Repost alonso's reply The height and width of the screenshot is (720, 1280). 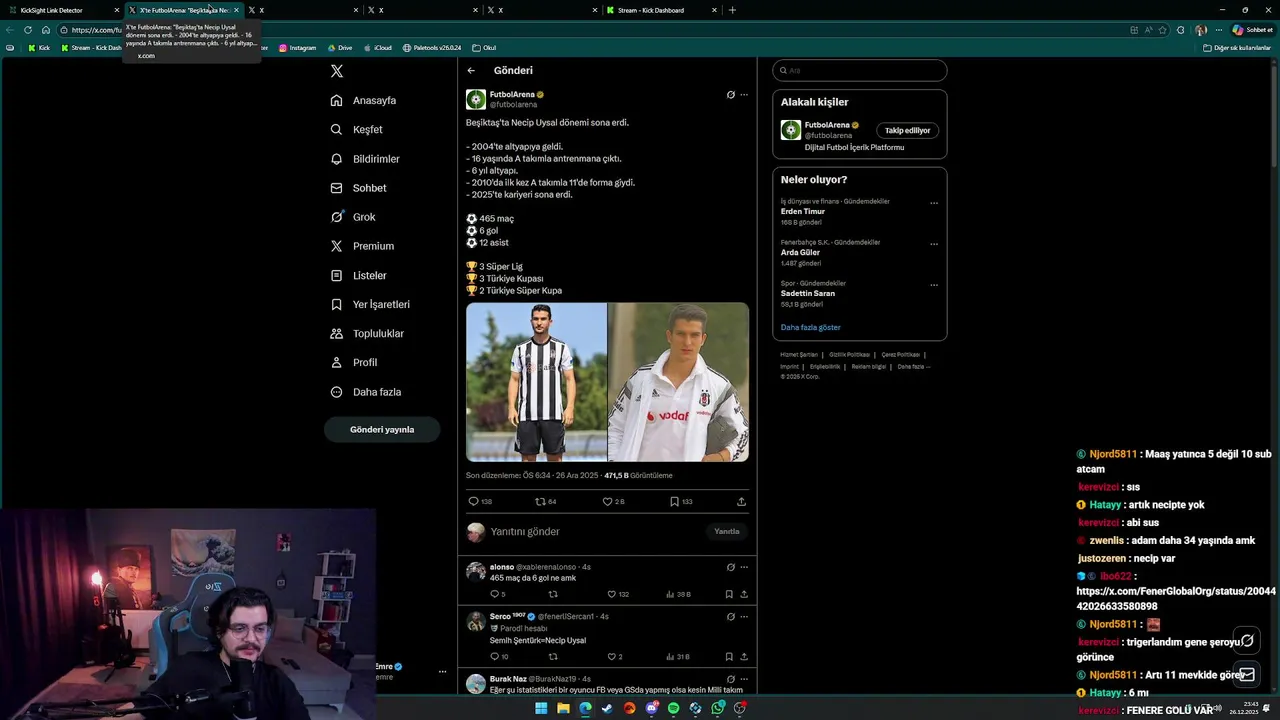coord(553,594)
